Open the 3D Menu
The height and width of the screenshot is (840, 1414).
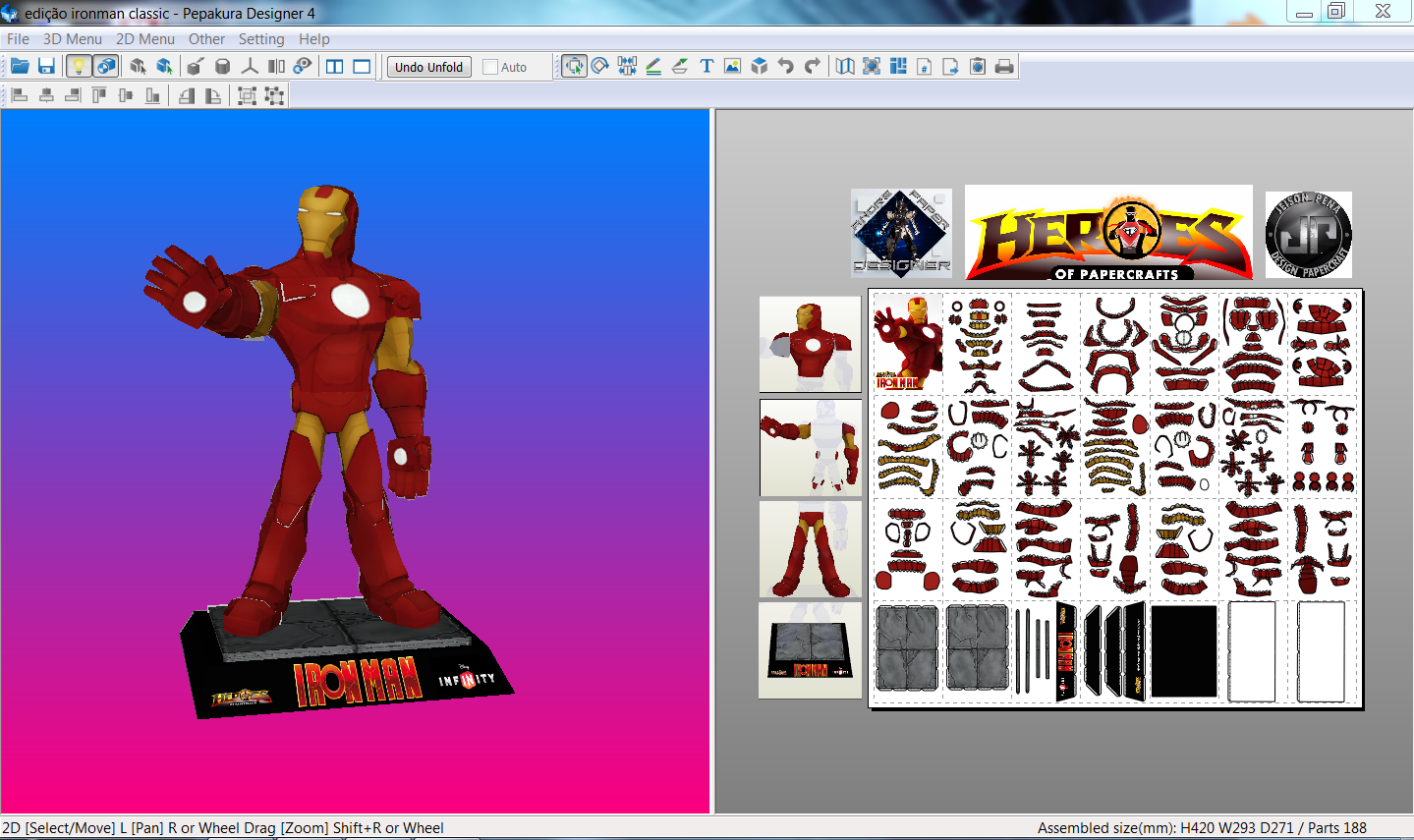[x=73, y=39]
